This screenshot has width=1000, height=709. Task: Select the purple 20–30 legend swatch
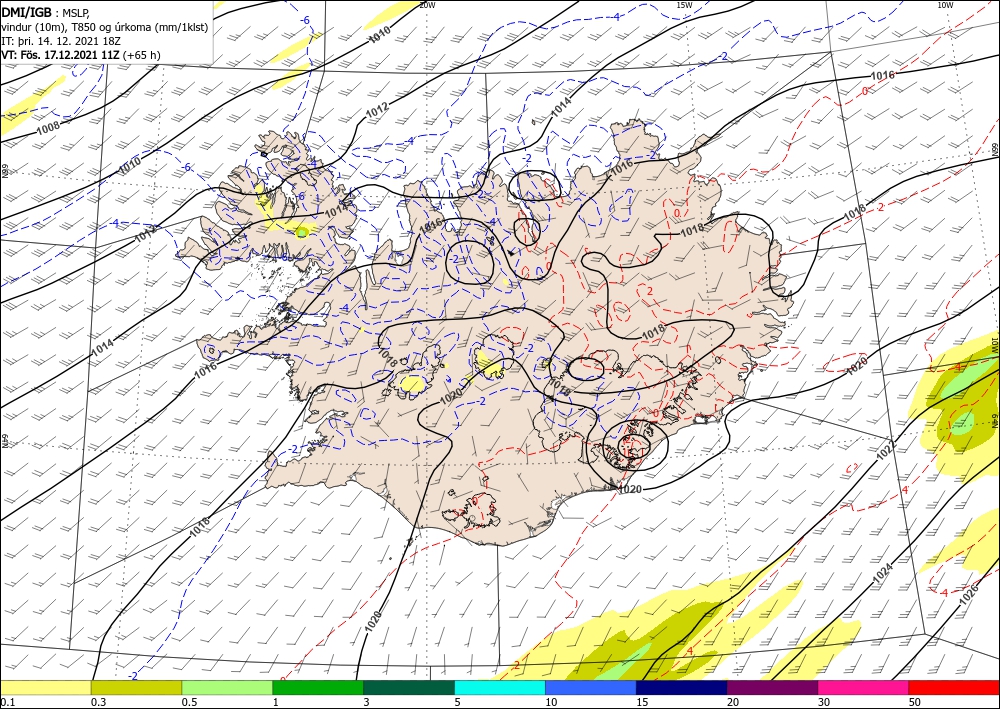point(772,687)
